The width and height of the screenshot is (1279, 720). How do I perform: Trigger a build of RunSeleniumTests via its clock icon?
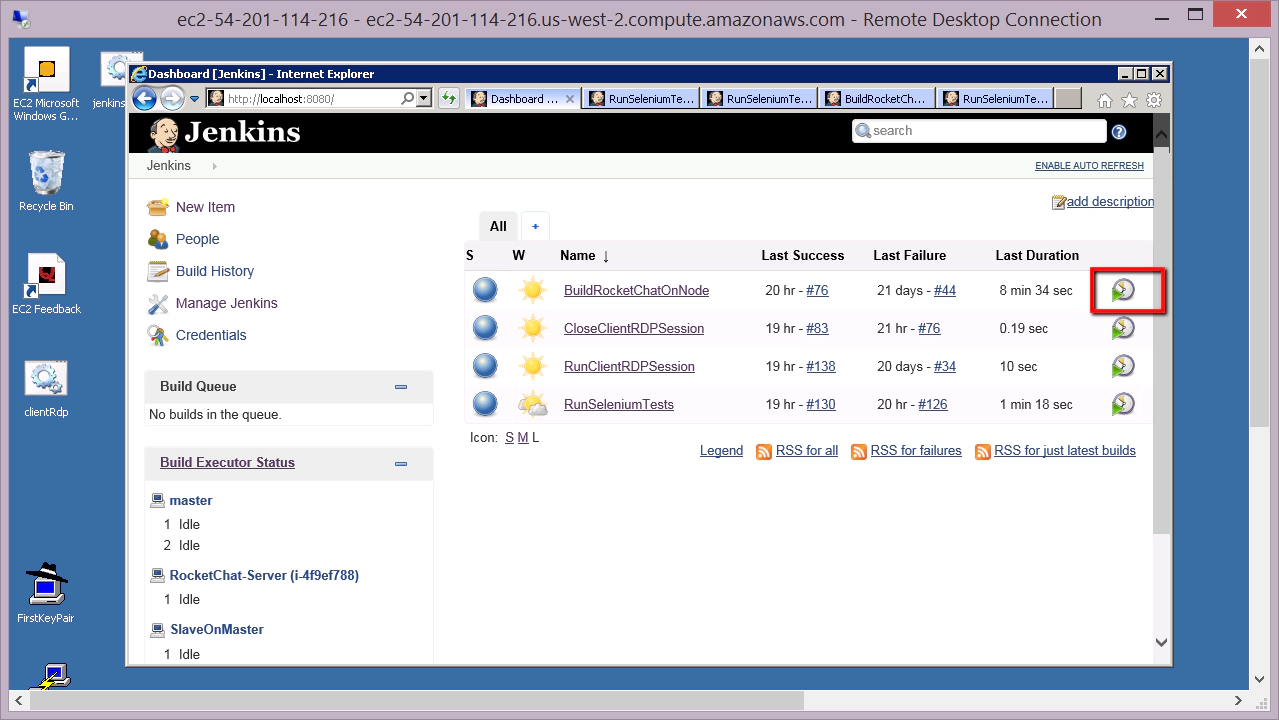1122,404
